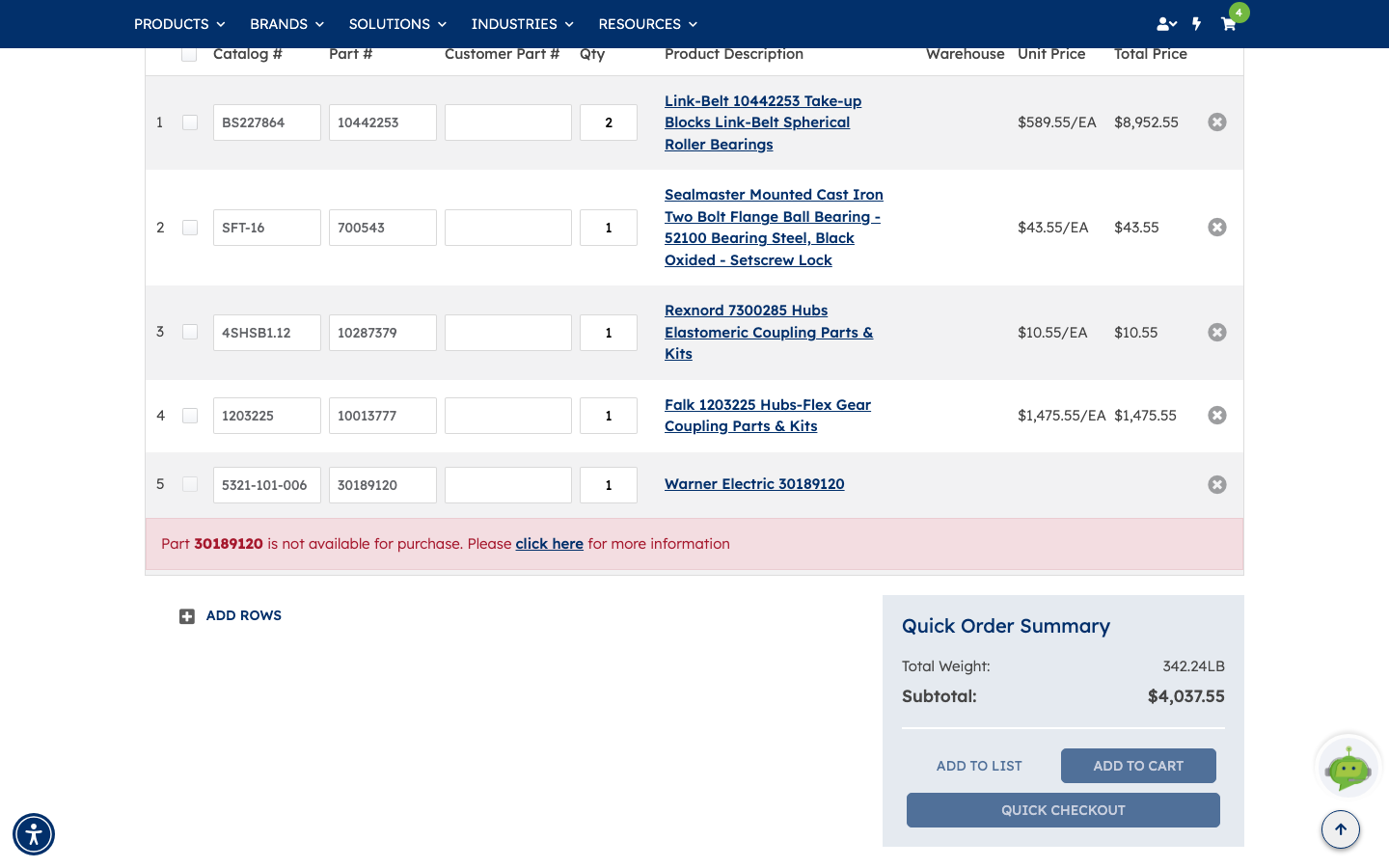Click the back-to-top arrow button
Screen dimensions: 1389x868
click(1341, 829)
